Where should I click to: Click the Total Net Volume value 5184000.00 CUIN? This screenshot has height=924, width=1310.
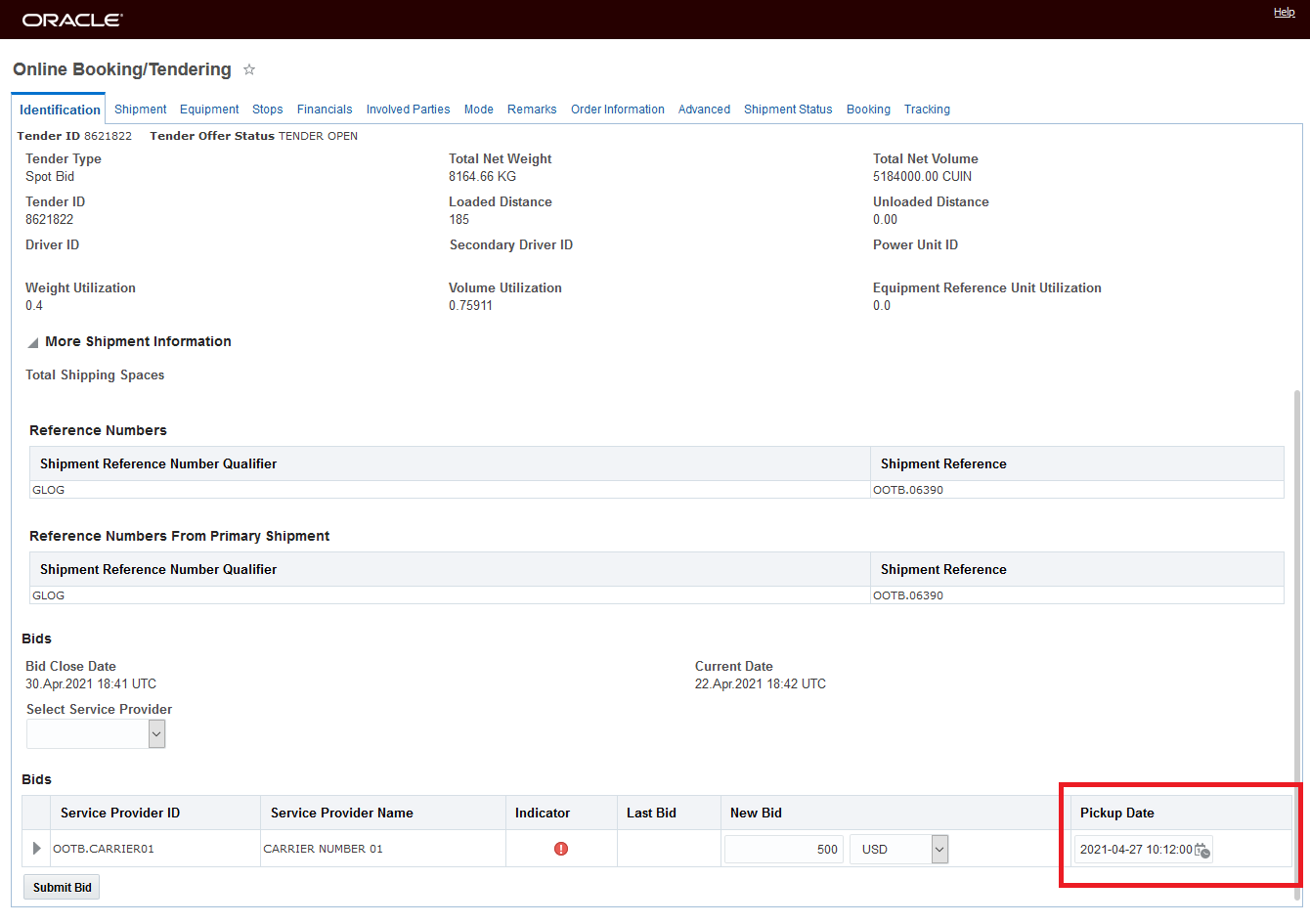(923, 177)
